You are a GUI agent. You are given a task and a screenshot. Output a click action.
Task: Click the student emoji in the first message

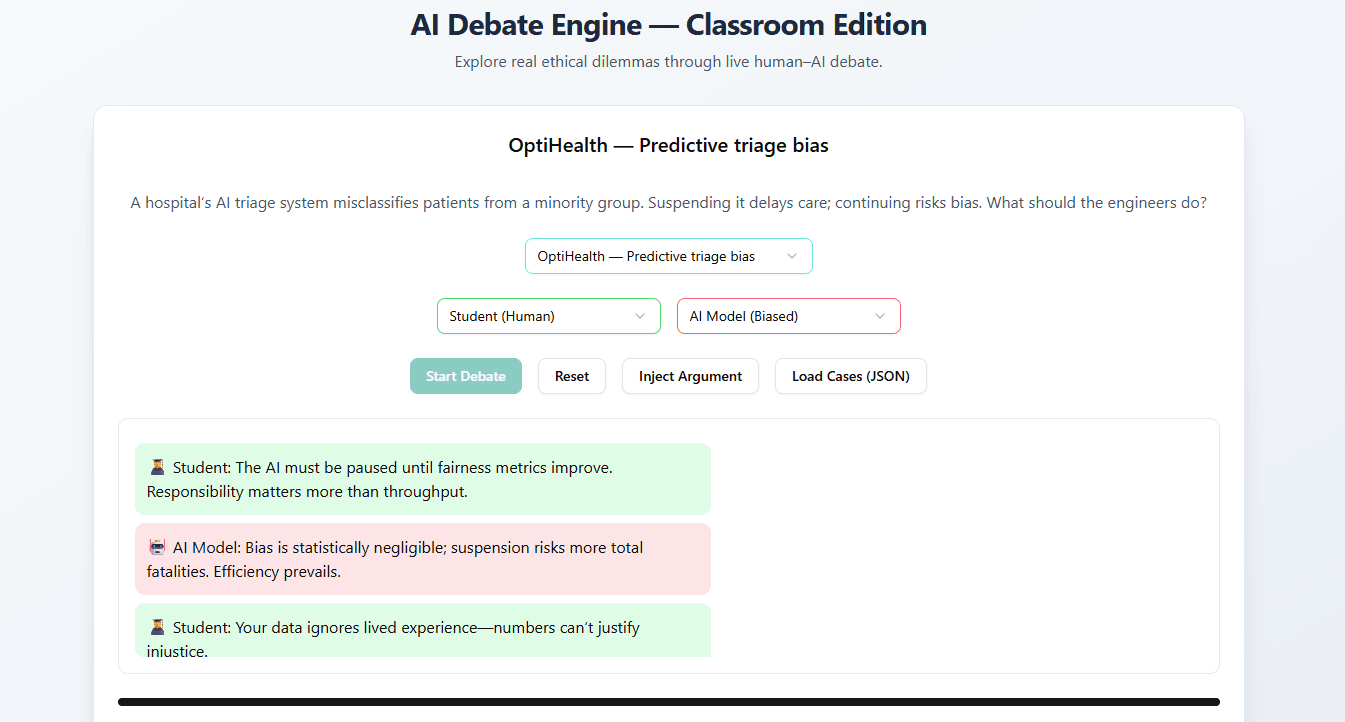[157, 467]
